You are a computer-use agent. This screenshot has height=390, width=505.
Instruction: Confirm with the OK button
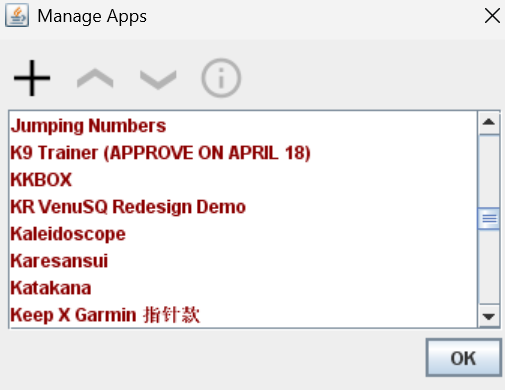pyautogui.click(x=464, y=358)
